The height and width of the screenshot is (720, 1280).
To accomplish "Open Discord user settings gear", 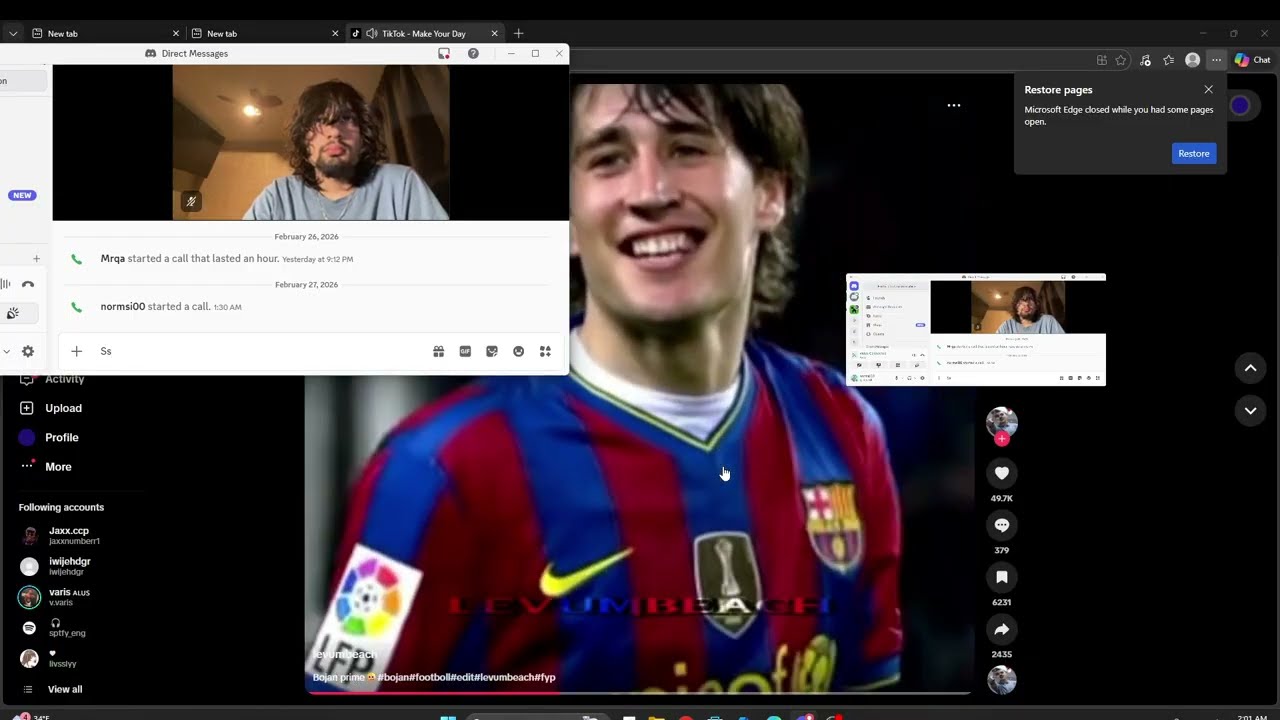I will point(28,351).
